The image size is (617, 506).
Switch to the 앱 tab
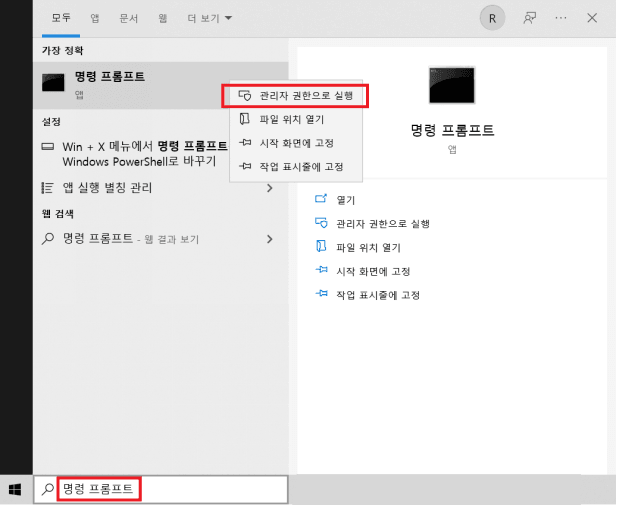[95, 18]
